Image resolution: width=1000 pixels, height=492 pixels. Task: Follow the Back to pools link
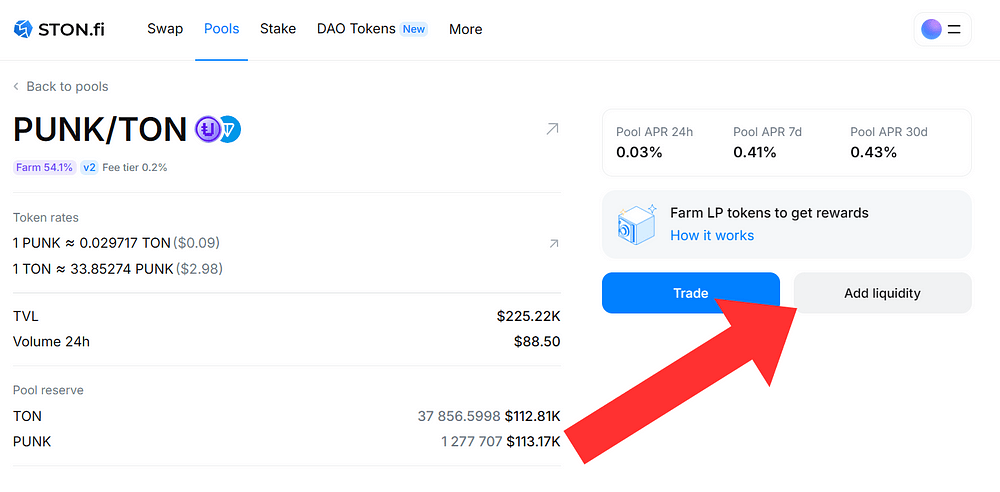(x=67, y=87)
